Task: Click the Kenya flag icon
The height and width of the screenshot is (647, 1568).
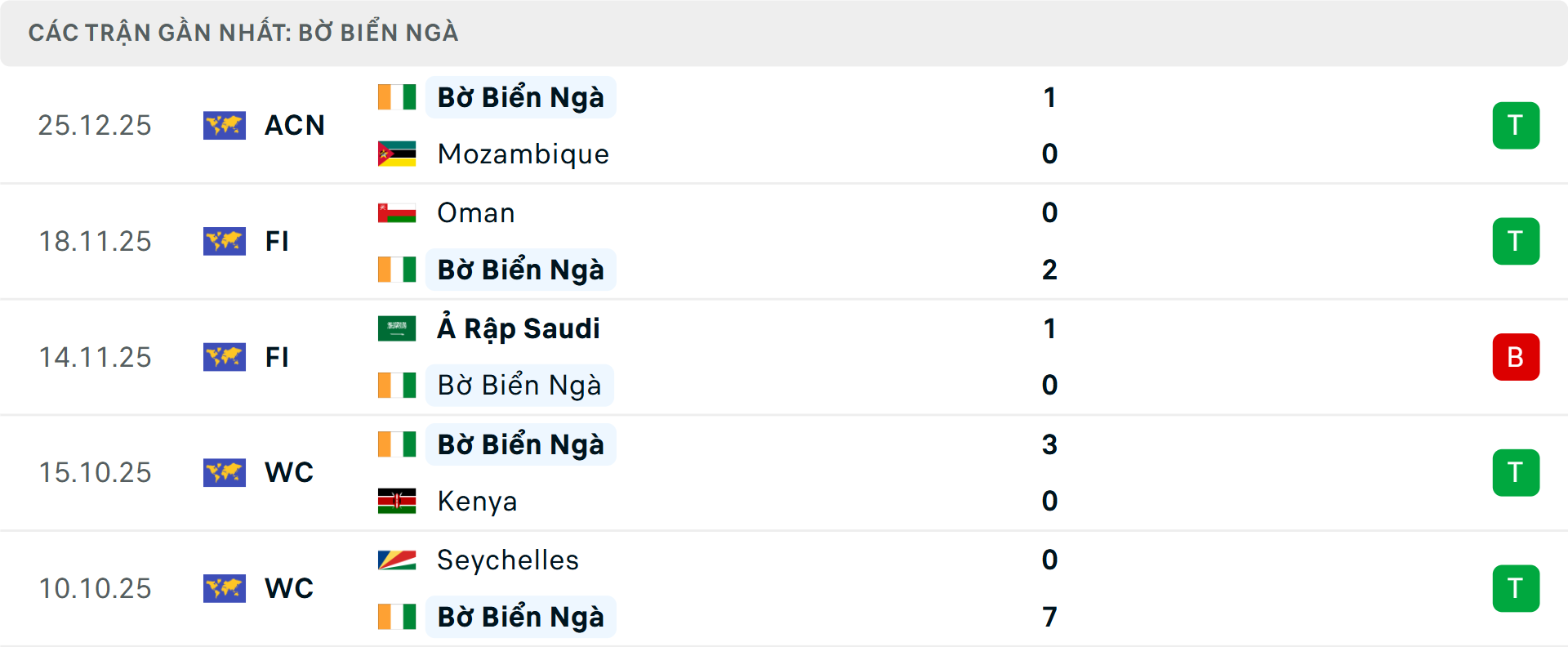Action: tap(397, 501)
